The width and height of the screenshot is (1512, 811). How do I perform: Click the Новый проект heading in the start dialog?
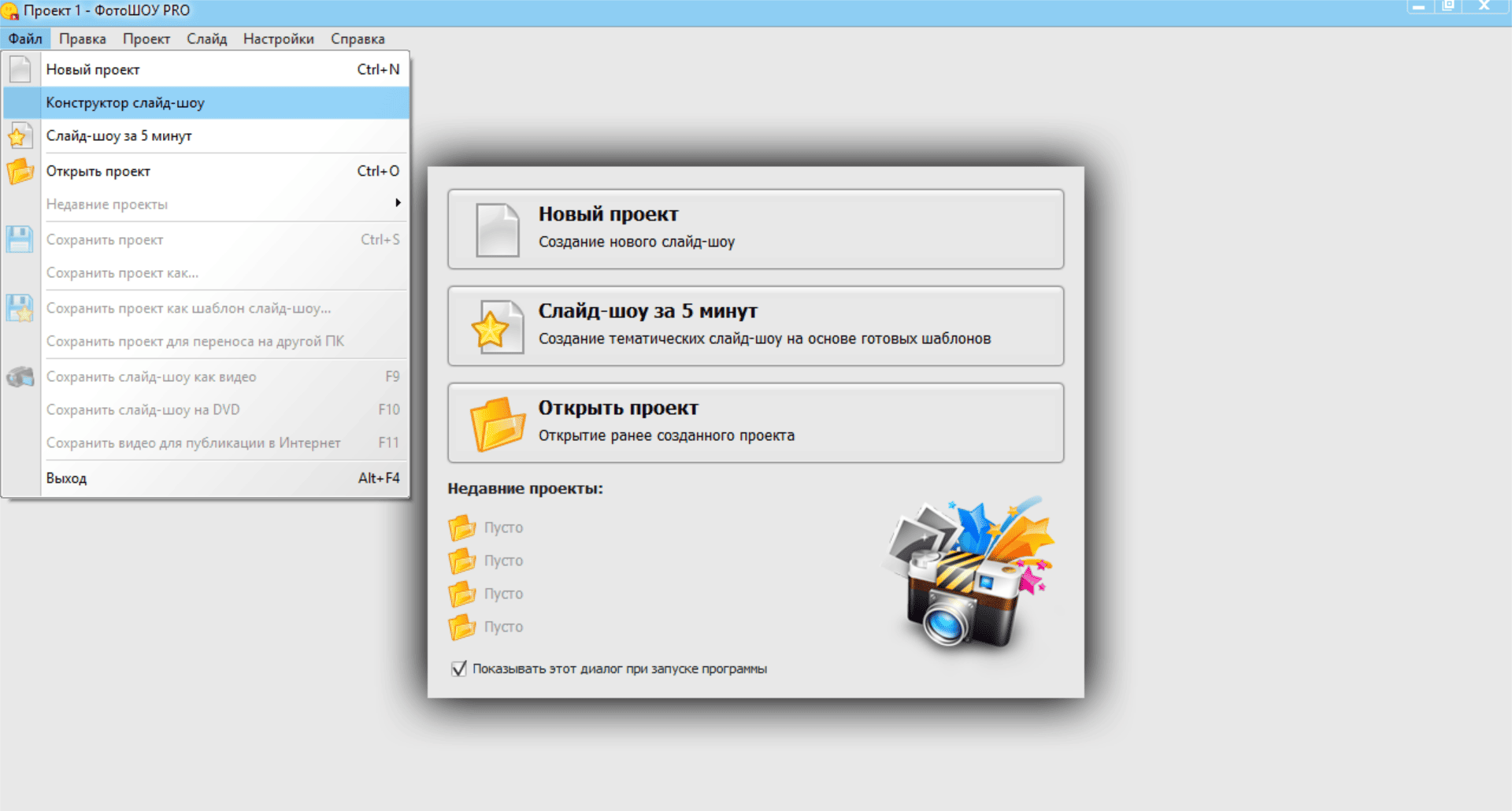point(608,214)
